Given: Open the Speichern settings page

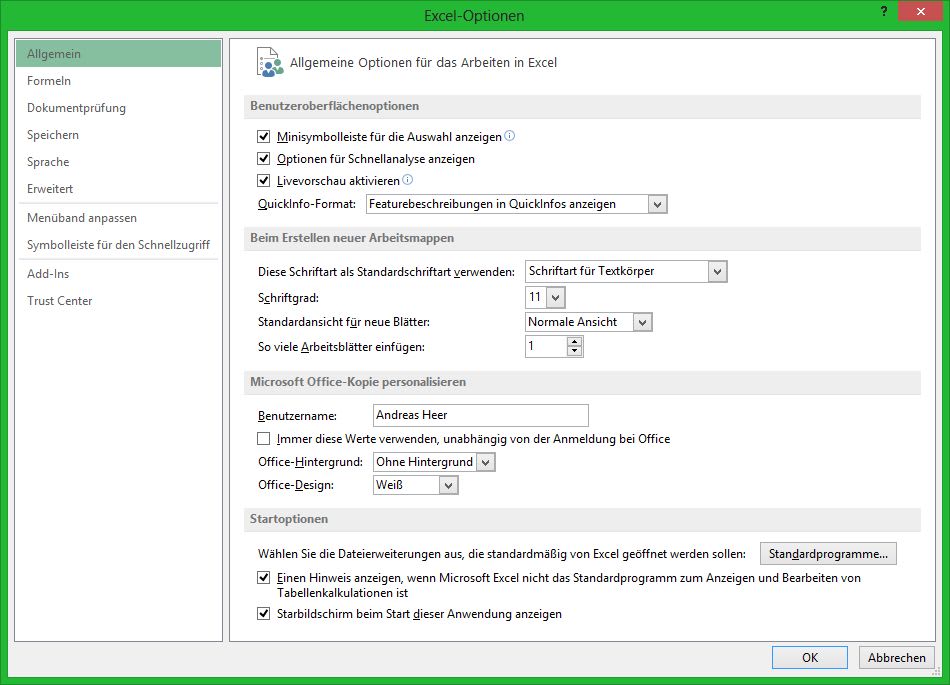Looking at the screenshot, I should pyautogui.click(x=53, y=134).
